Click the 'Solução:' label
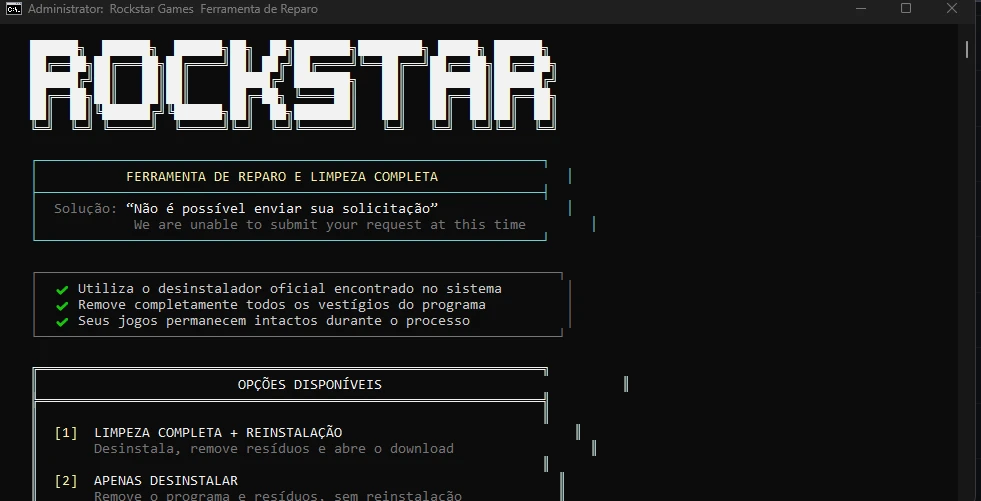 [x=86, y=209]
